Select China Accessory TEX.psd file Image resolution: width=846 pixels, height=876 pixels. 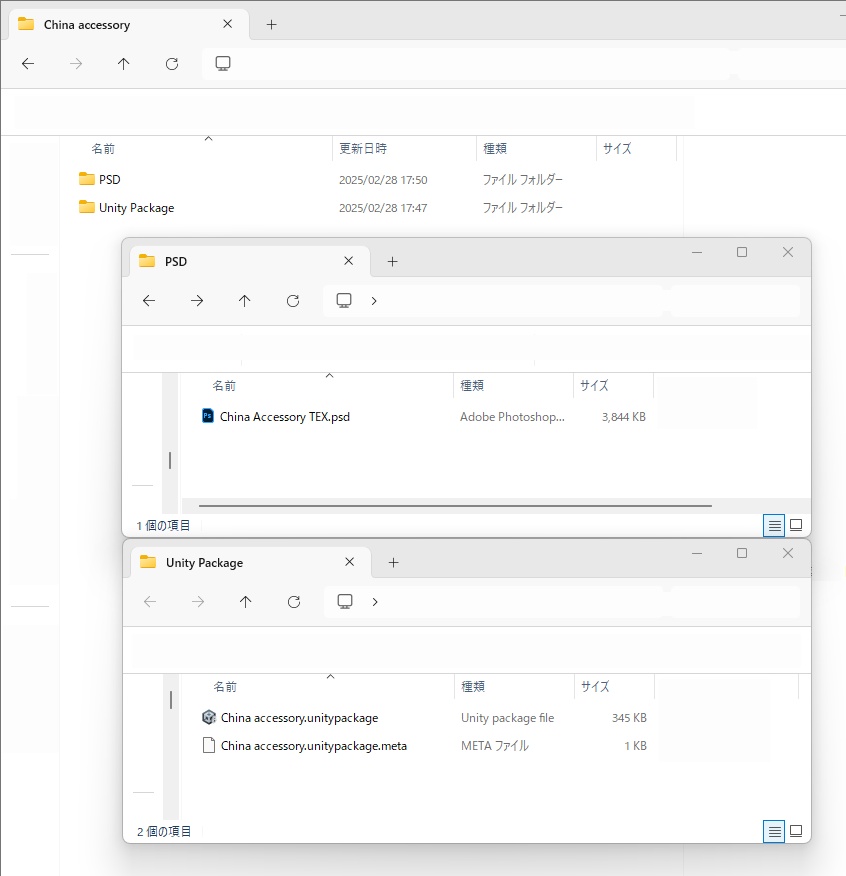tap(284, 417)
